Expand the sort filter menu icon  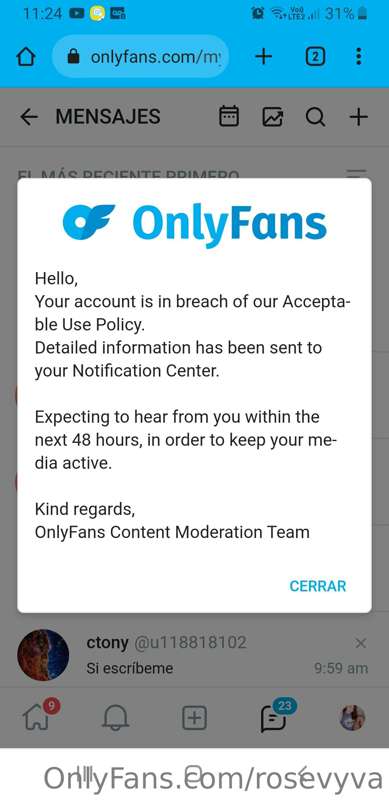click(x=356, y=174)
